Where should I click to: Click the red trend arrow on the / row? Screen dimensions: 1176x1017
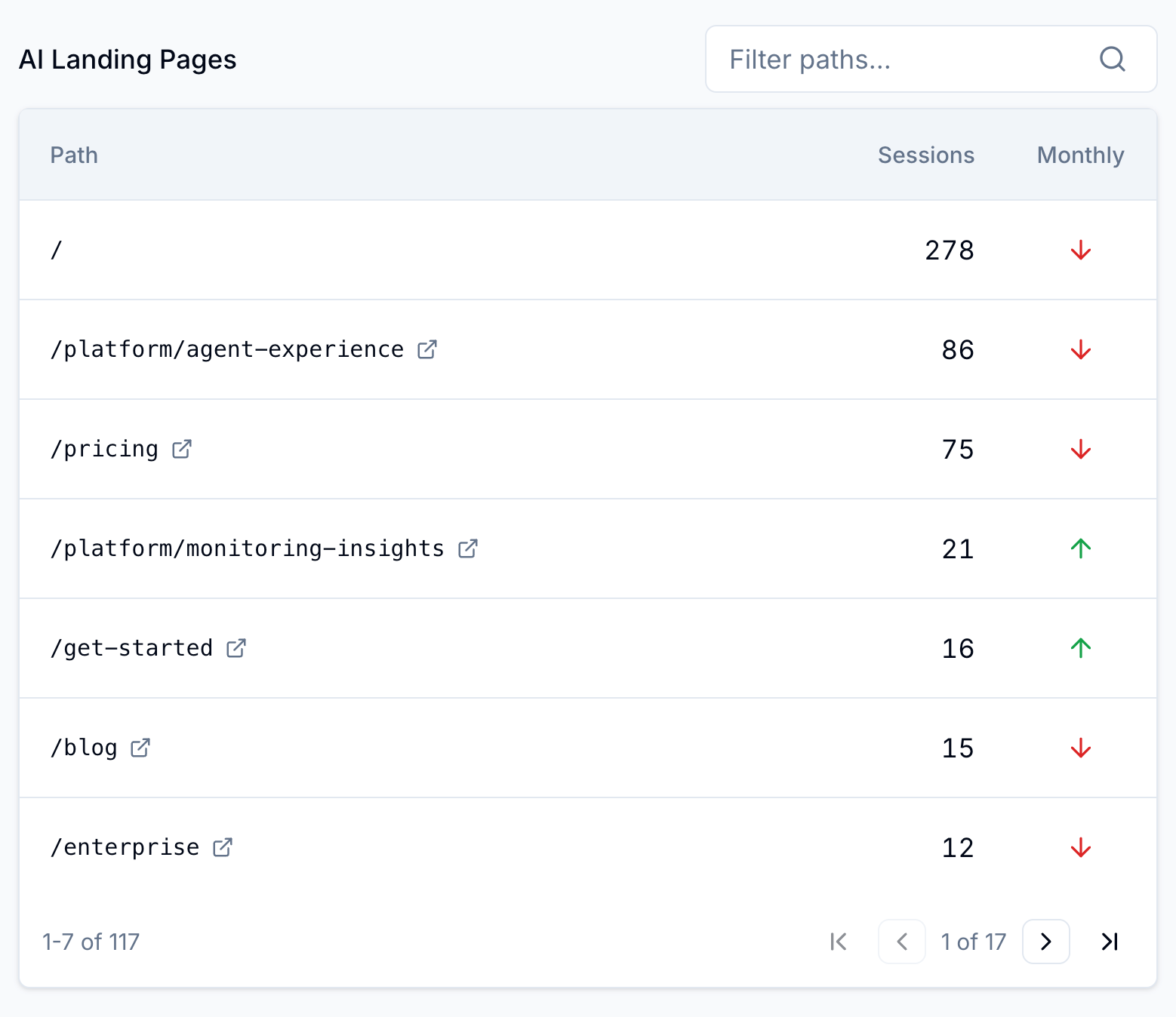[x=1081, y=250]
